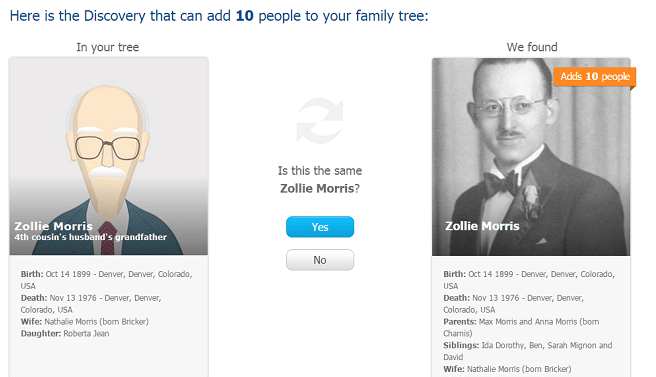The width and height of the screenshot is (656, 377).
Task: Click the bold Zollie Morris question text
Action: click(x=317, y=189)
